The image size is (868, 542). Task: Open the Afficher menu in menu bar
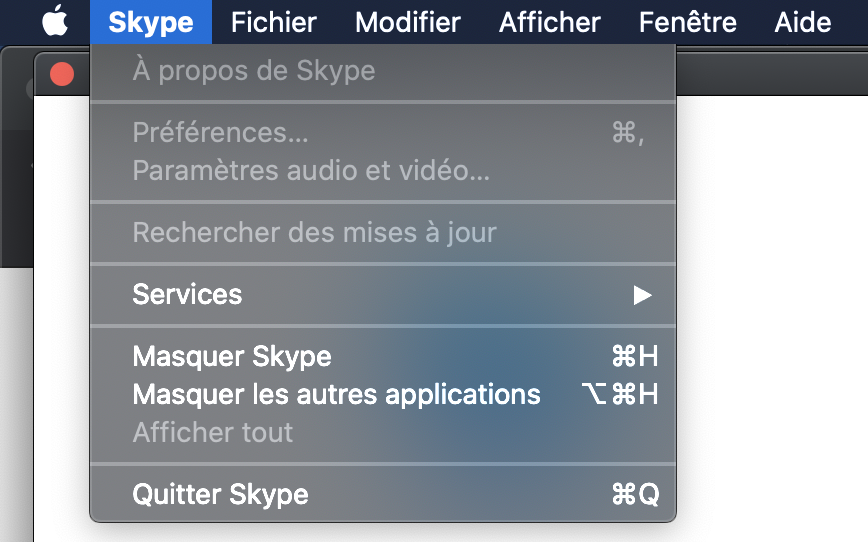549,21
